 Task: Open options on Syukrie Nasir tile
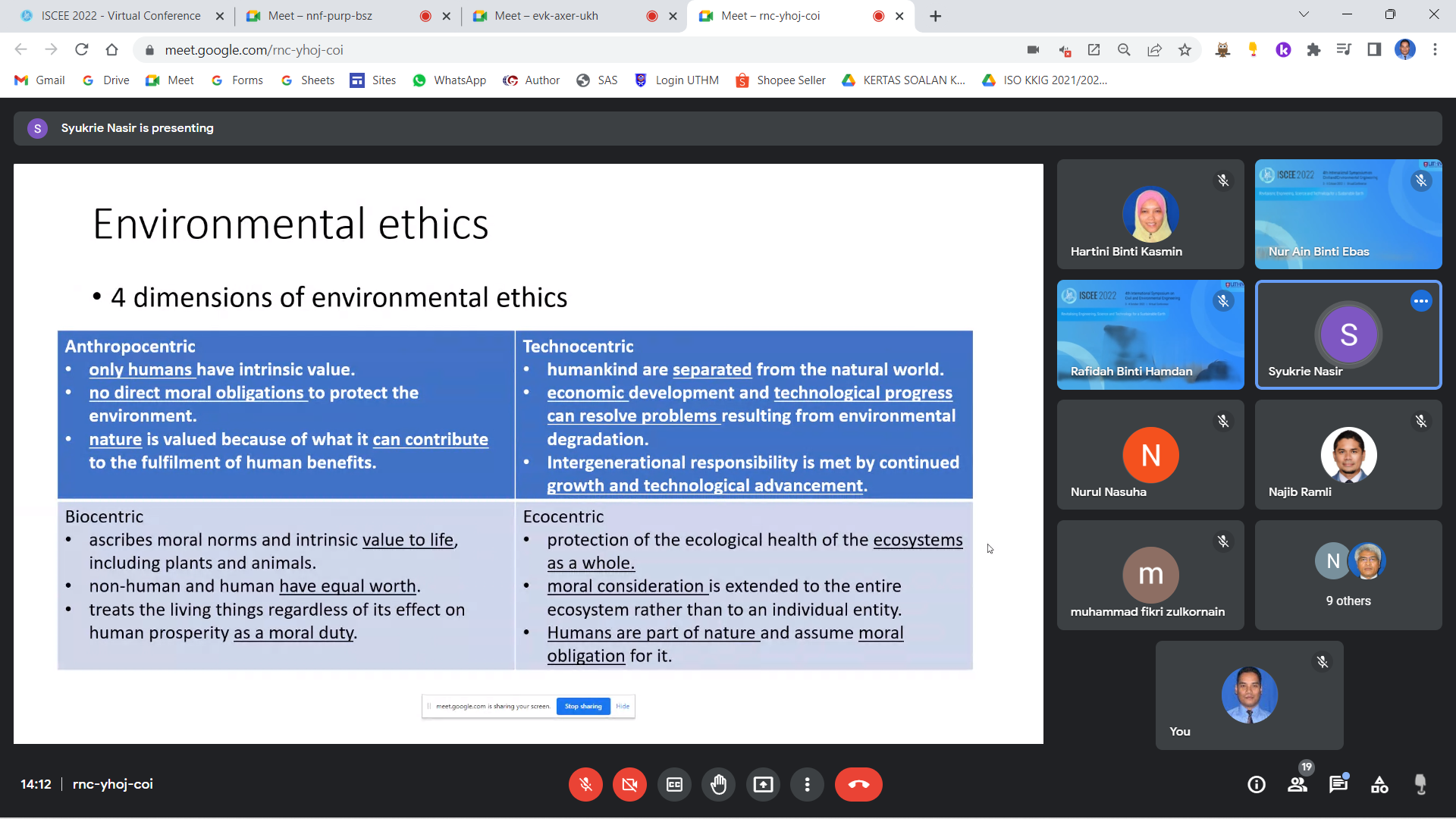[x=1421, y=301]
